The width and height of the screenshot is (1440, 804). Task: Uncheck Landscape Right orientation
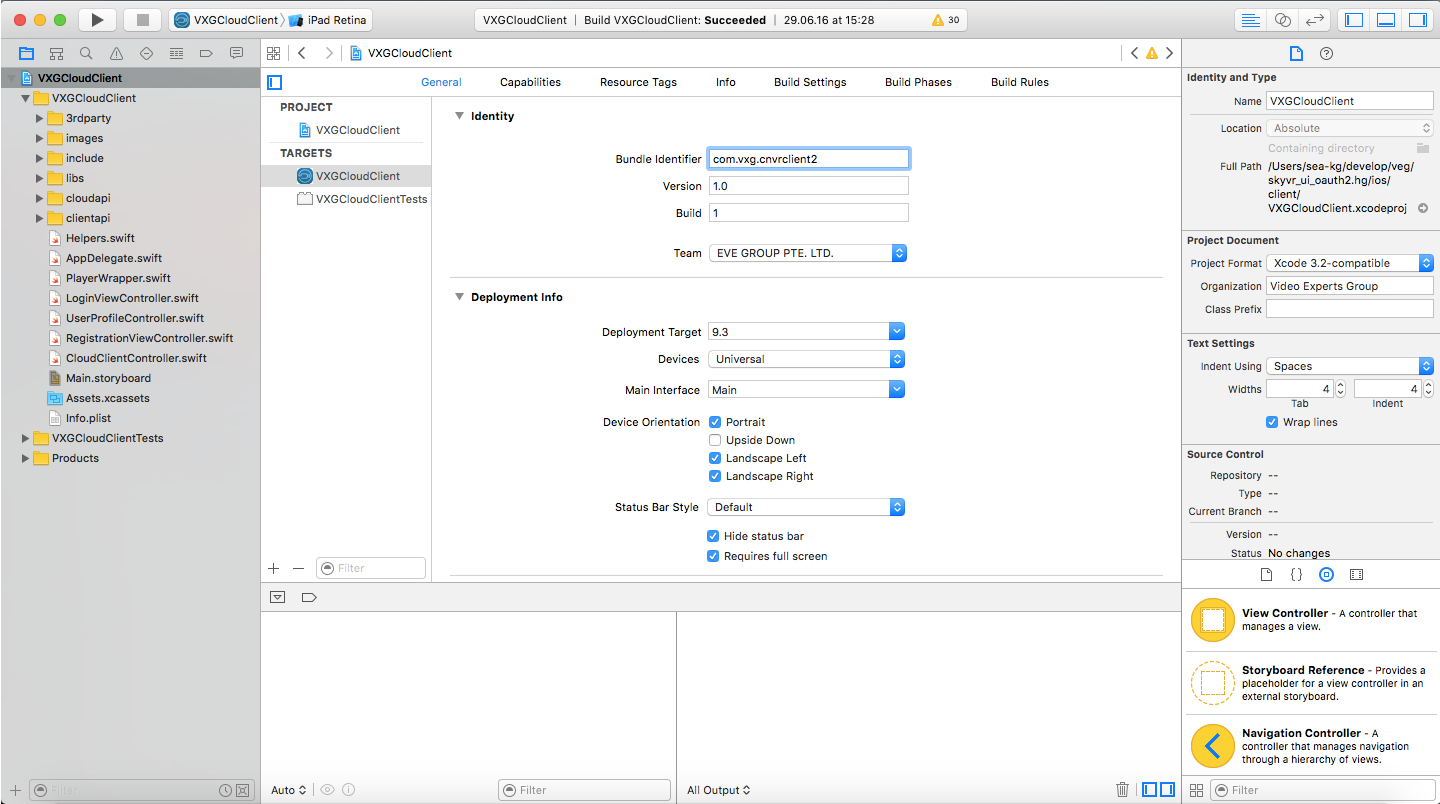[x=715, y=476]
